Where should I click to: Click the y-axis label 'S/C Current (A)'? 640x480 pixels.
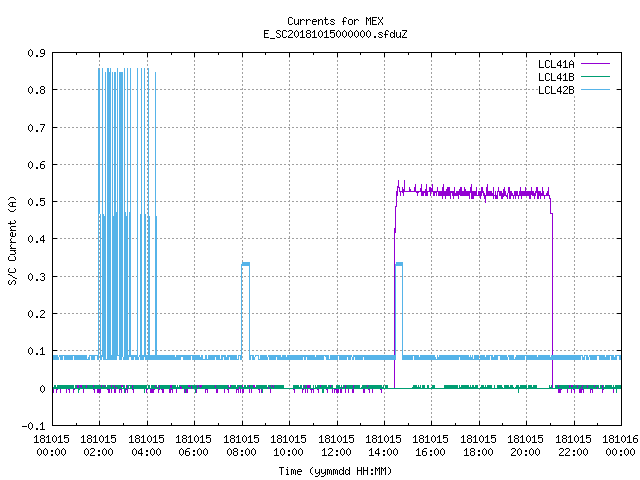13,240
